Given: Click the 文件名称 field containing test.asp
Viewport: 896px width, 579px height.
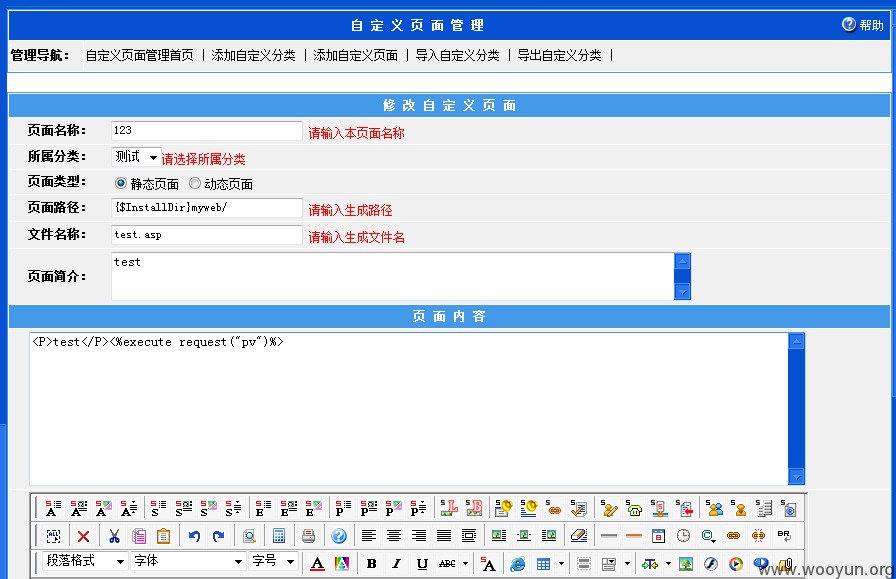Looking at the screenshot, I should [x=207, y=234].
